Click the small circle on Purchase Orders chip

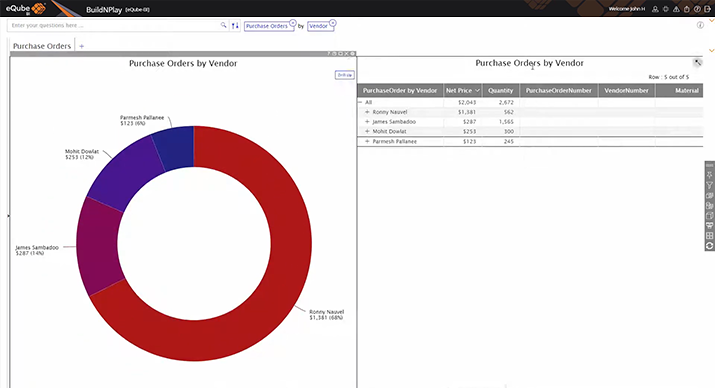(293, 22)
